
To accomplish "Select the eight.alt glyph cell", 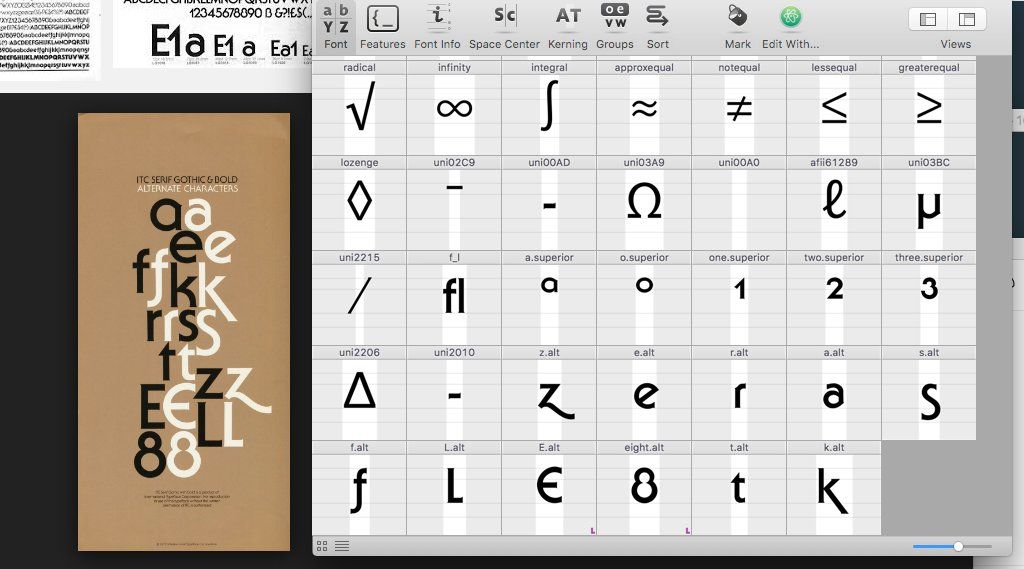I will [644, 488].
